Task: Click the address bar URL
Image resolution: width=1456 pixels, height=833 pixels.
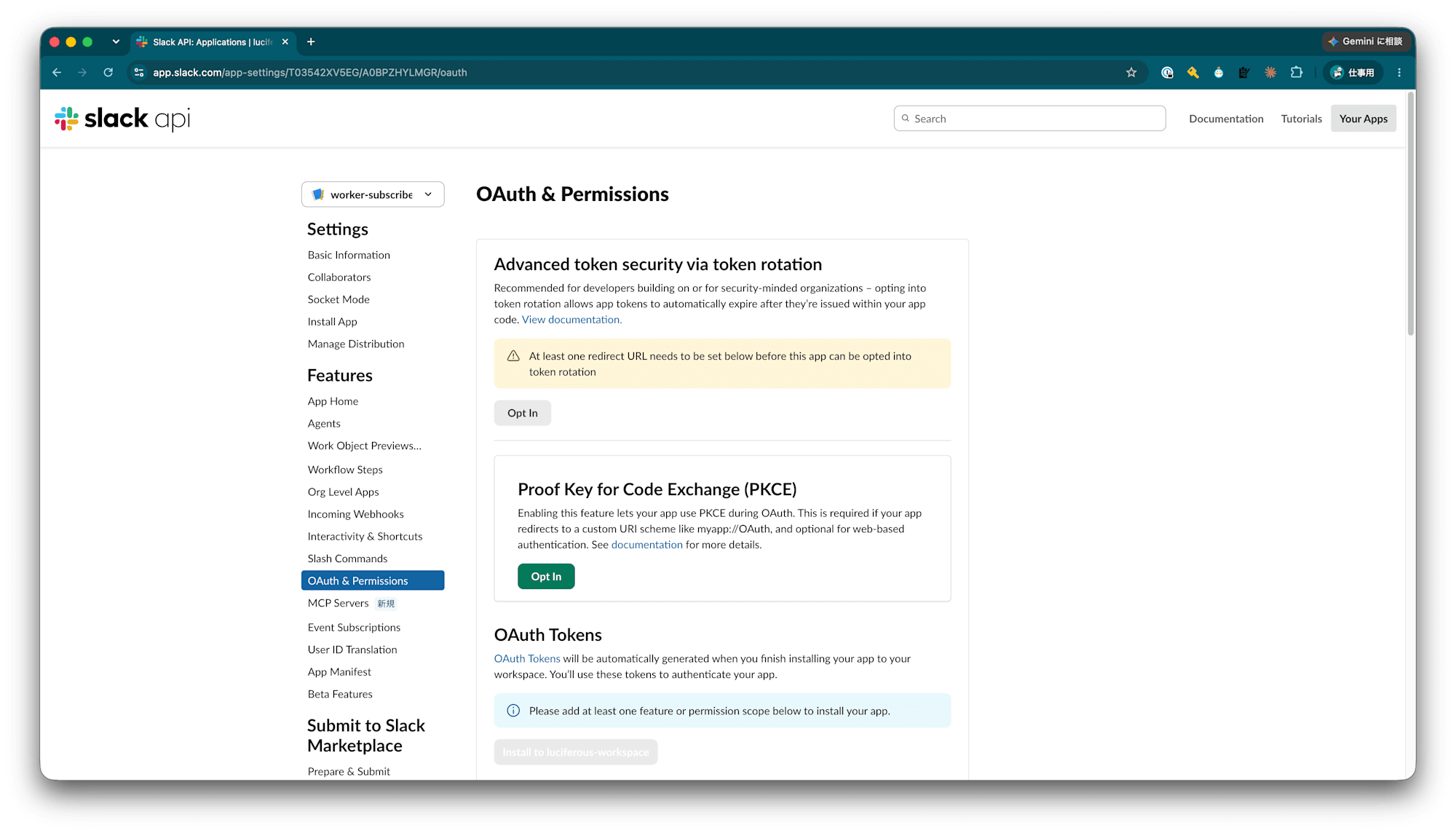Action: [x=310, y=72]
